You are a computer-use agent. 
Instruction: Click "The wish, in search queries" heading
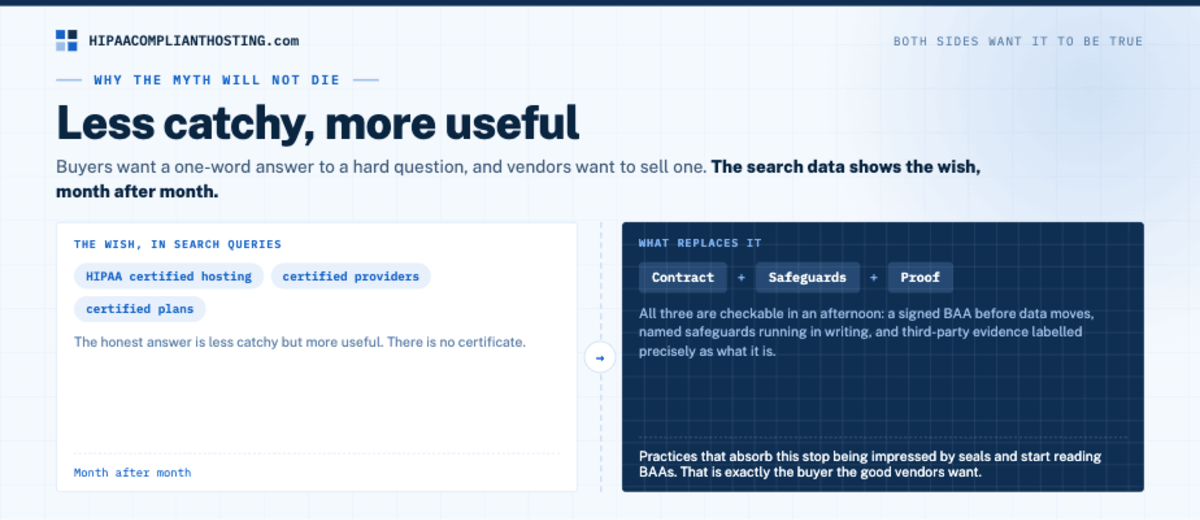[178, 244]
